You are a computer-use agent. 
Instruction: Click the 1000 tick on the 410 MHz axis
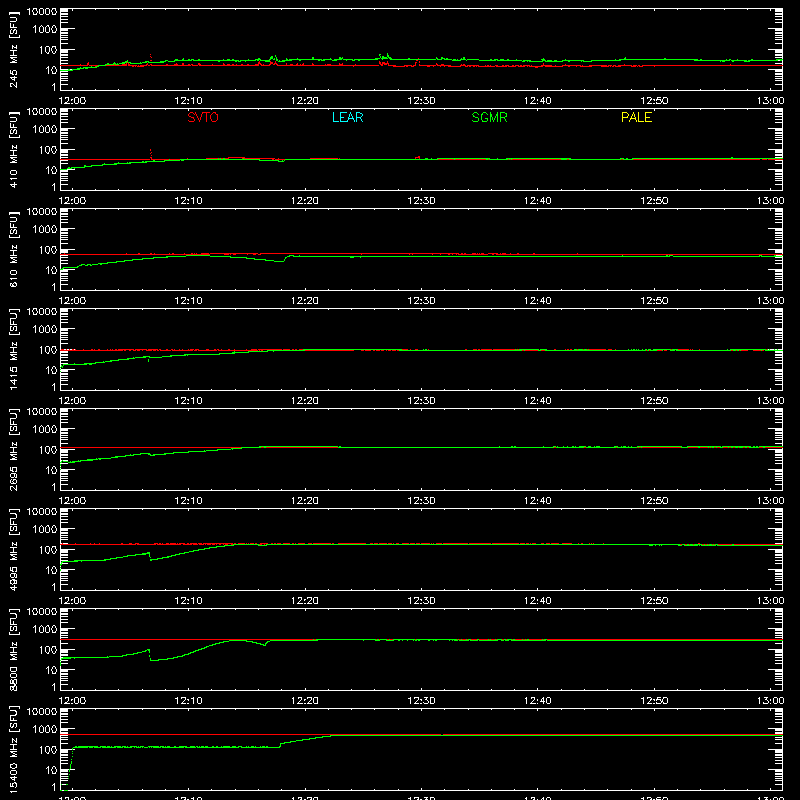tap(44, 130)
